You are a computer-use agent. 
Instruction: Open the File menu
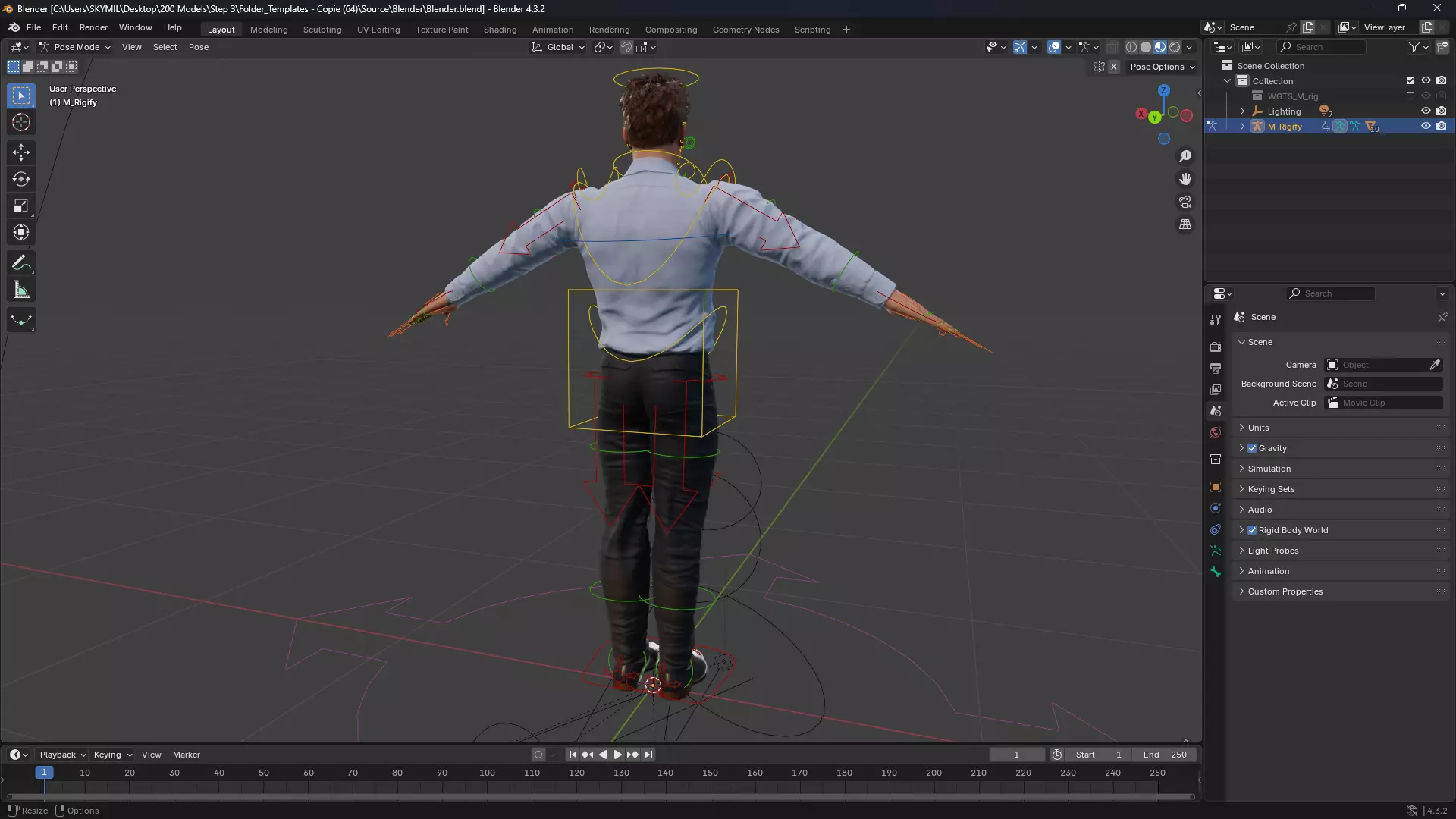tap(33, 27)
